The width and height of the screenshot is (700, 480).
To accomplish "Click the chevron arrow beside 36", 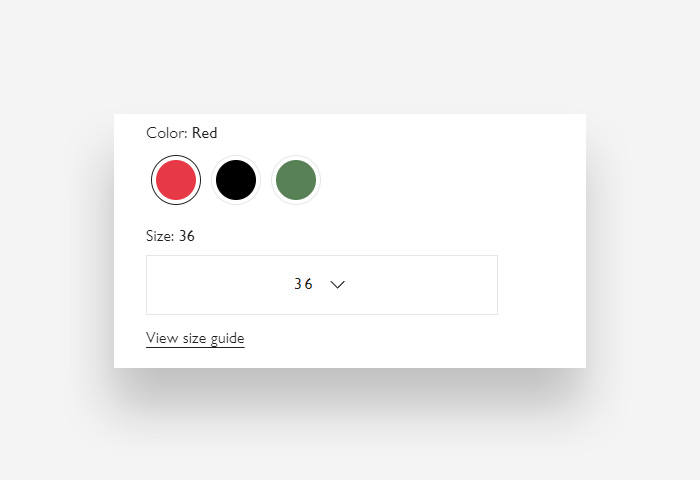I will coord(337,285).
